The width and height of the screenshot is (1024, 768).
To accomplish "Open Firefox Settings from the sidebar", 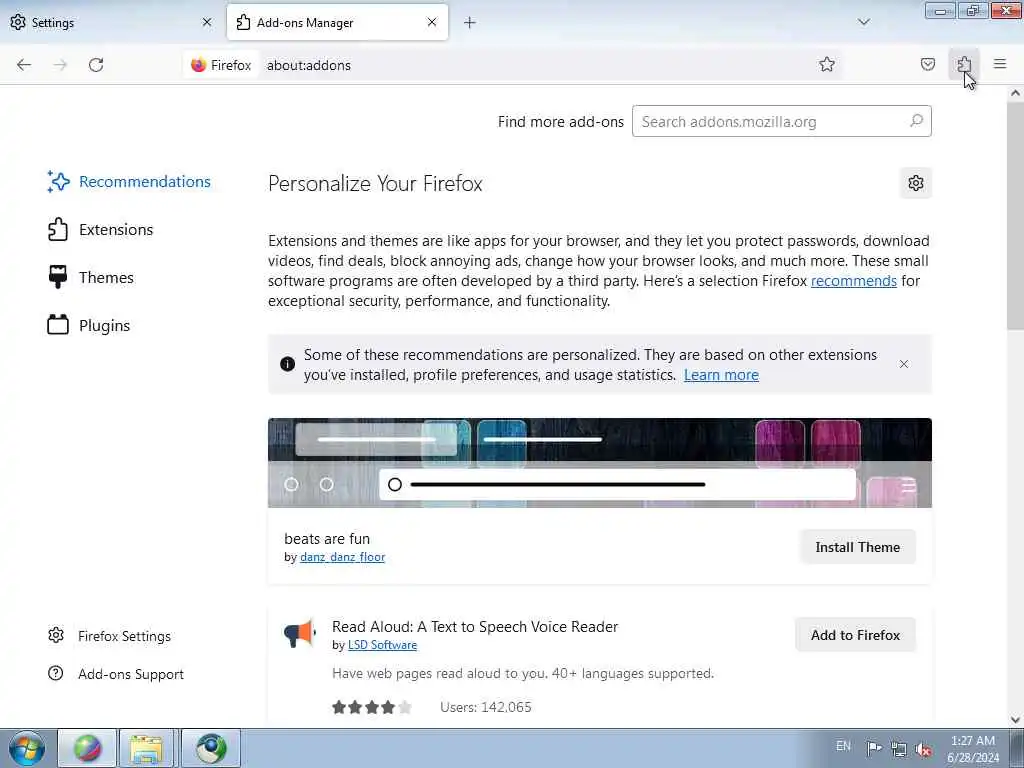I will [x=110, y=636].
